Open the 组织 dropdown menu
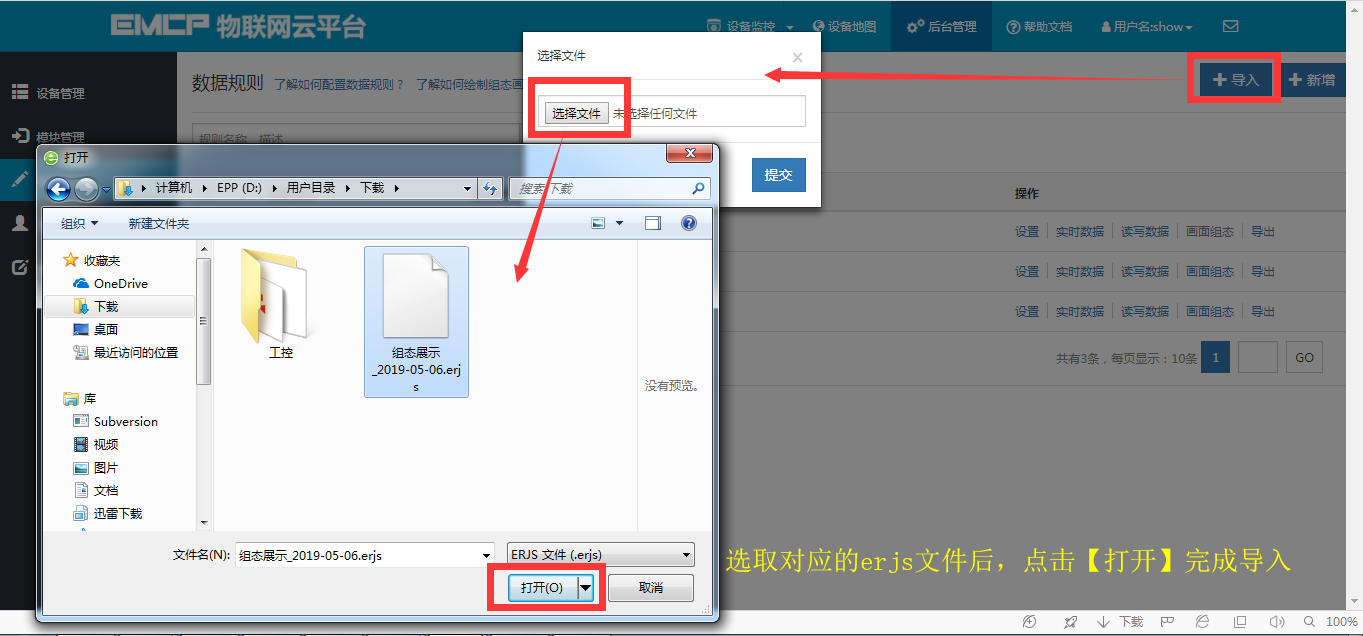Screen dimensions: 1363x636 tap(80, 223)
